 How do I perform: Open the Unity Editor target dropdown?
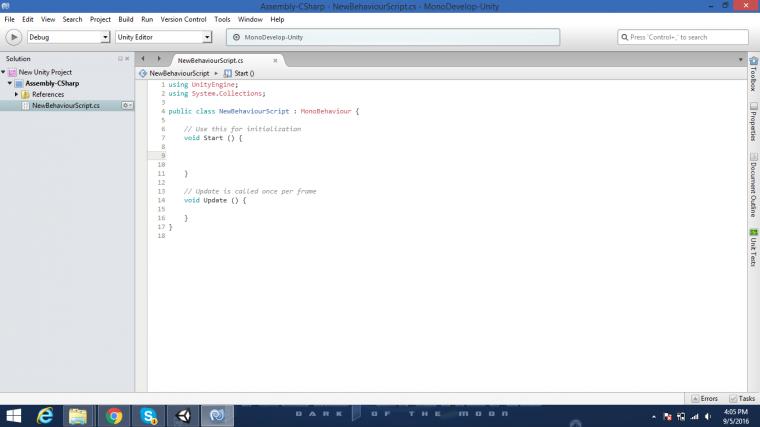163,37
